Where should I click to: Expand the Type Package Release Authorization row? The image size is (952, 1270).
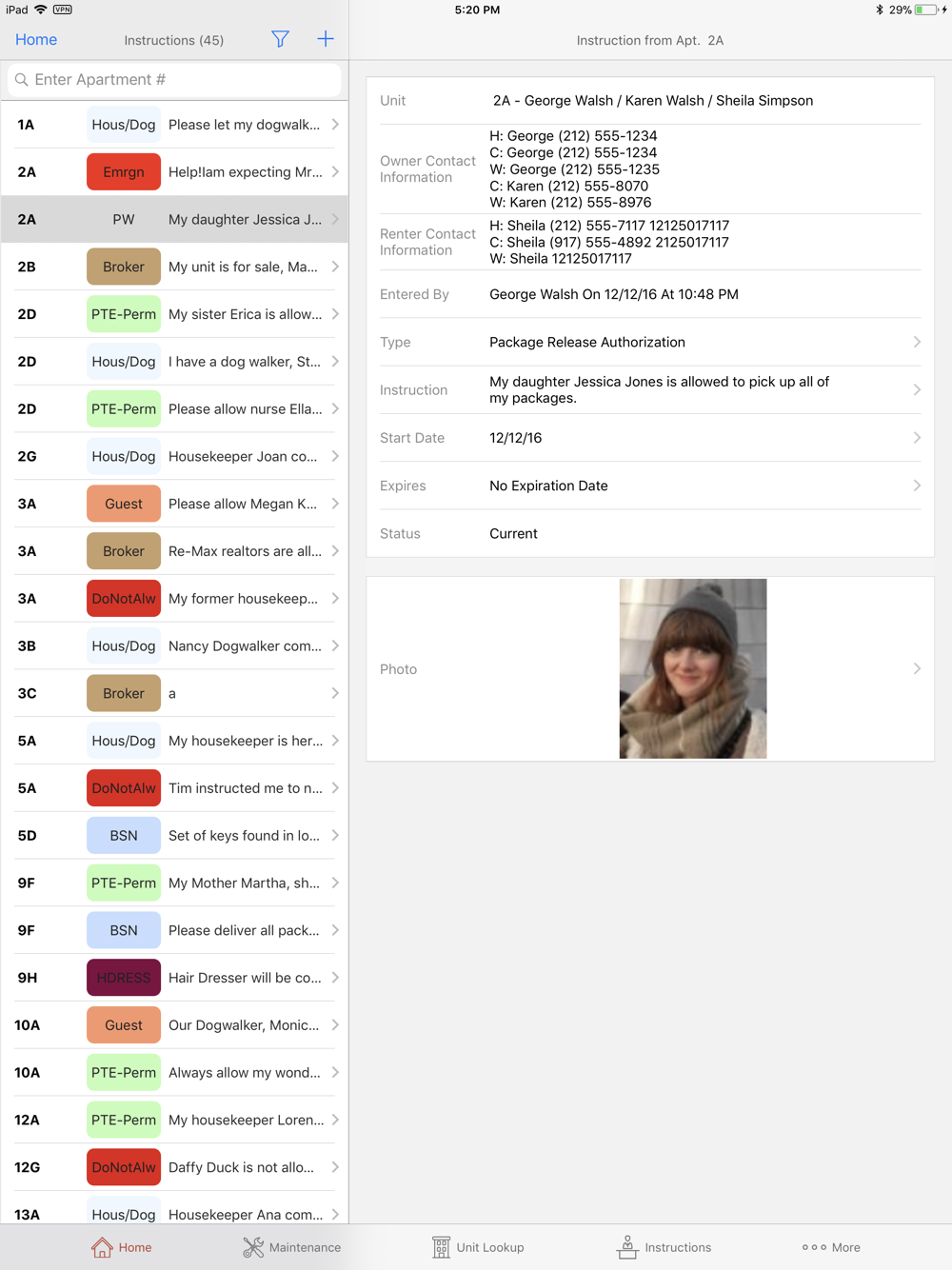[x=650, y=343]
